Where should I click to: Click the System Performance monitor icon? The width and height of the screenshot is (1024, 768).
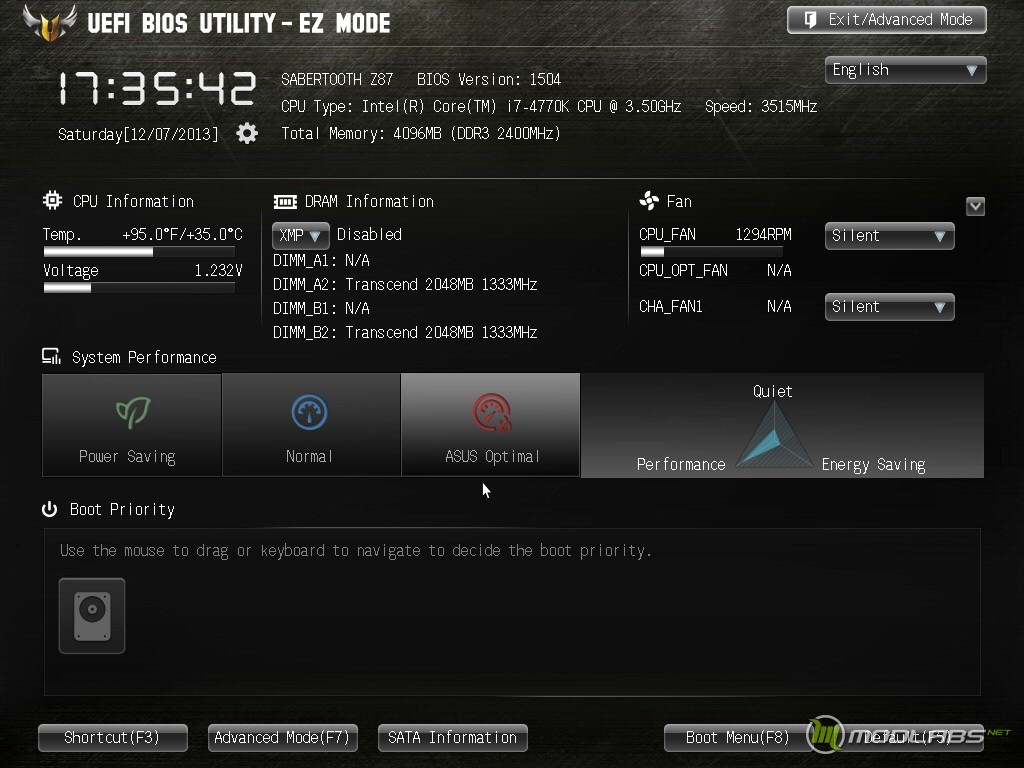52,357
